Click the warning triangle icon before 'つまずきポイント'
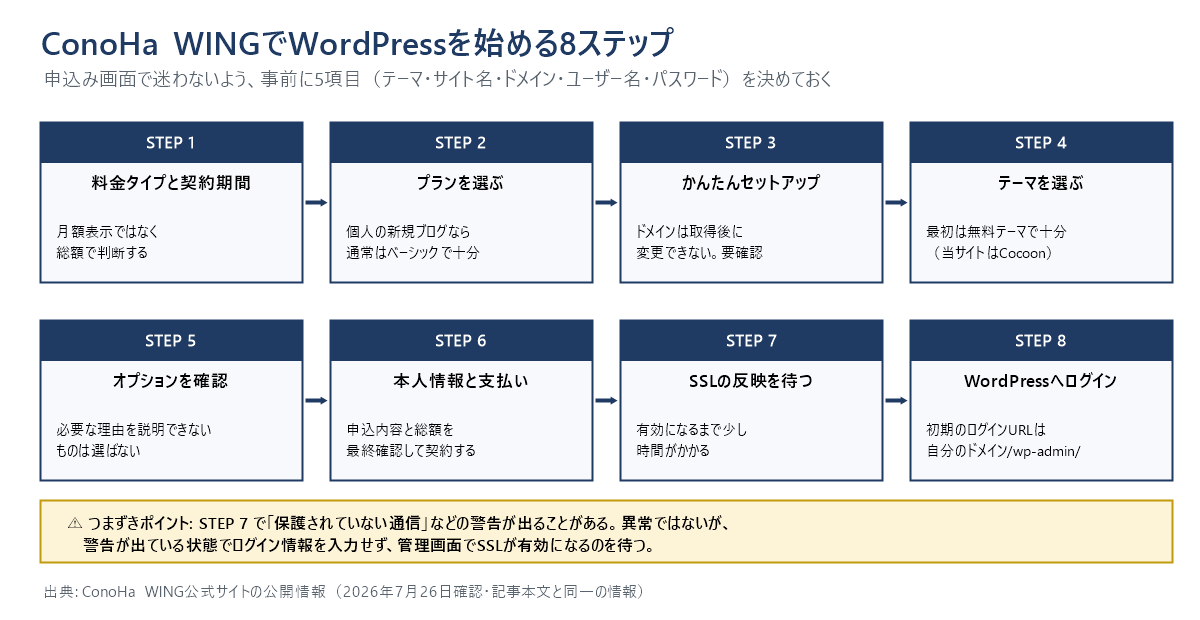Screen dimensions: 1200x620 point(75,522)
